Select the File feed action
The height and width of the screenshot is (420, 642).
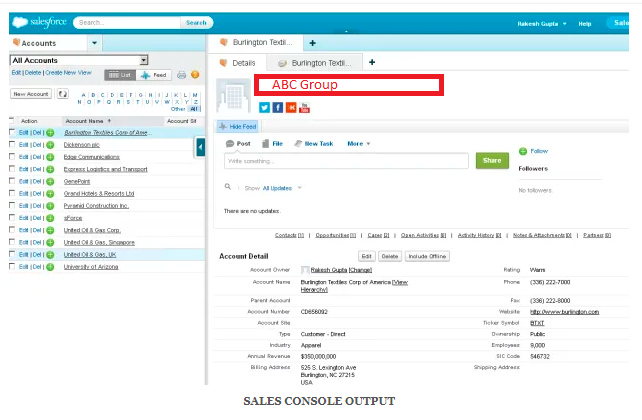(273, 144)
